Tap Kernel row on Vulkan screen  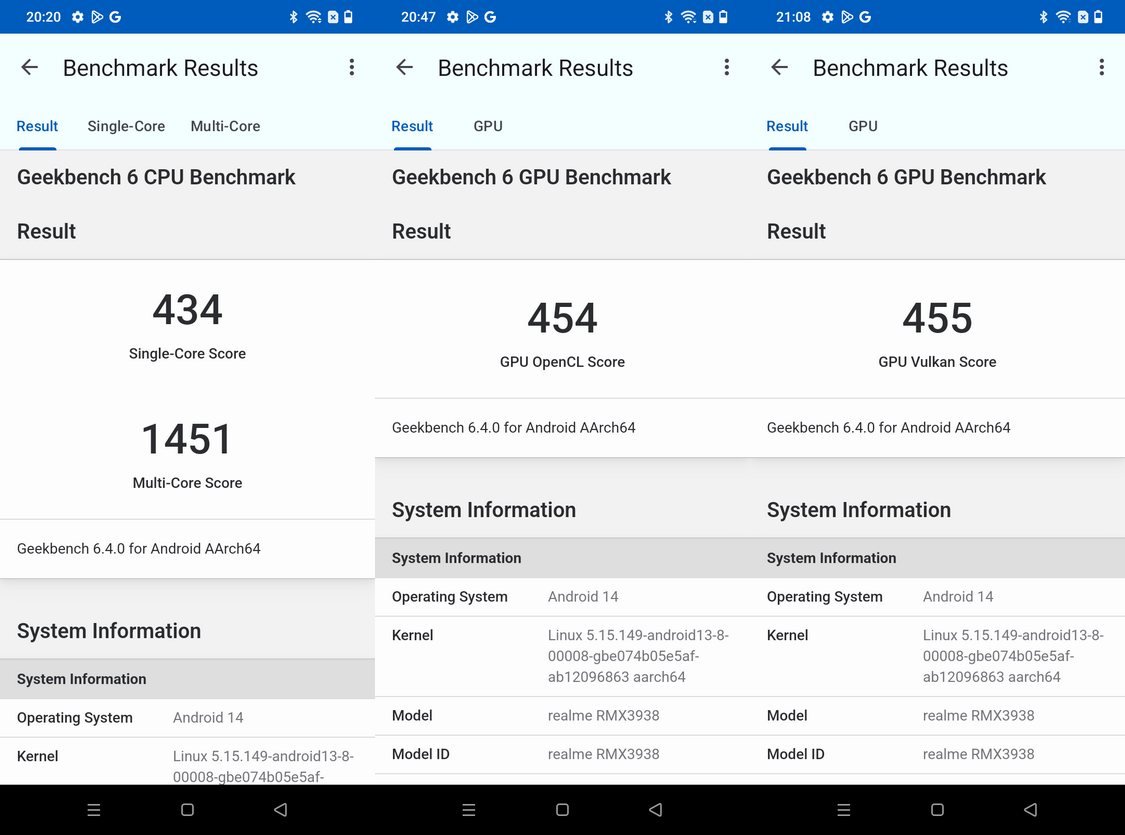(937, 656)
